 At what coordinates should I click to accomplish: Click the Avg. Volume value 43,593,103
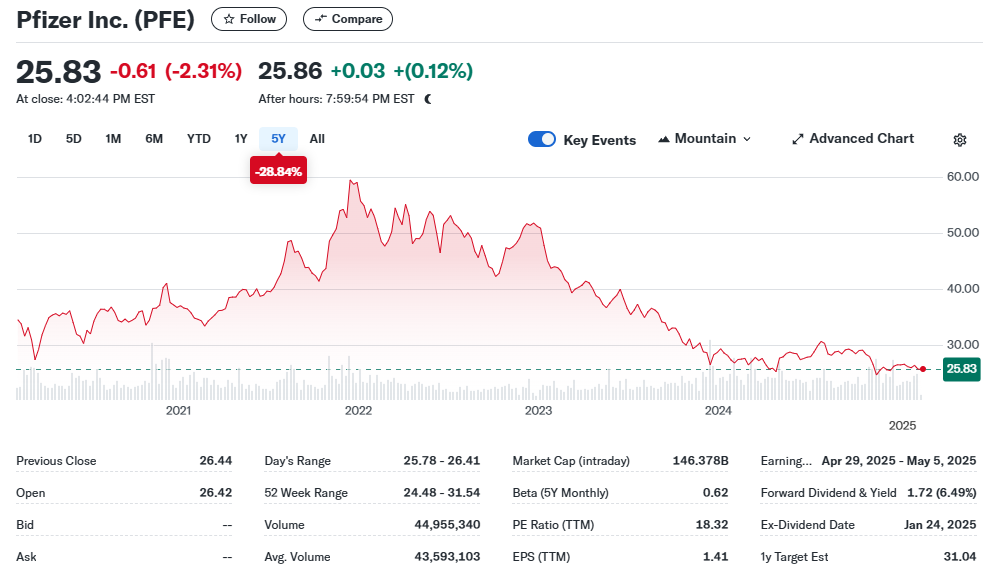[x=447, y=556]
